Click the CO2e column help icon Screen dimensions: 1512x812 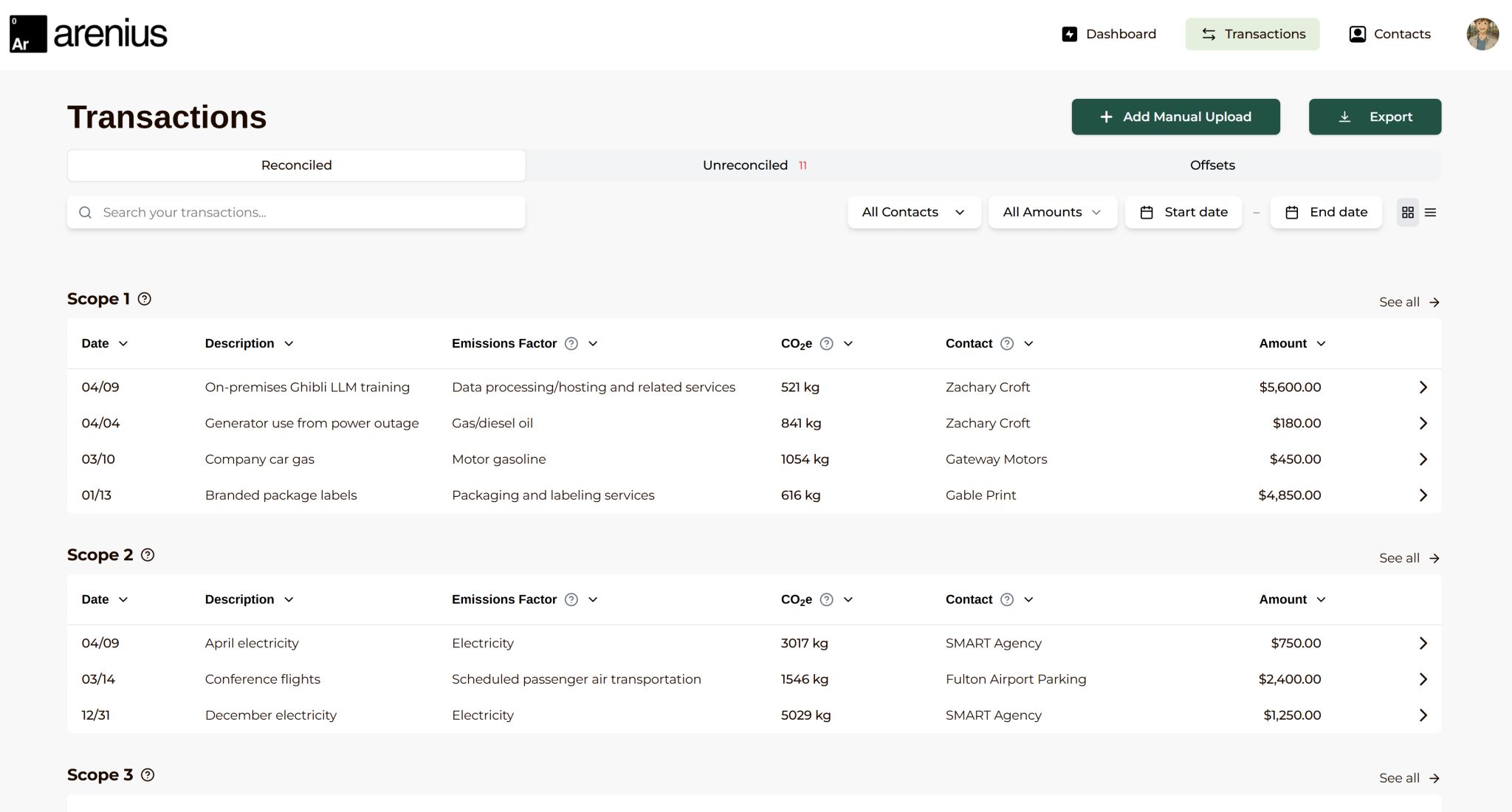click(827, 343)
